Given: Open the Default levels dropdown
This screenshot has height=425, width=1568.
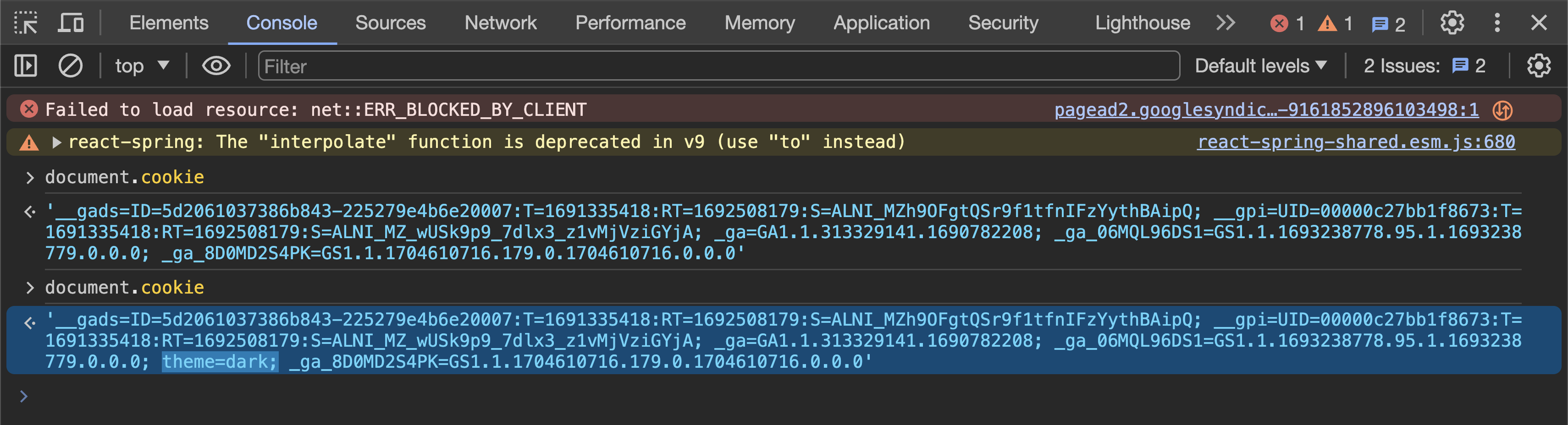Looking at the screenshot, I should pyautogui.click(x=1260, y=65).
